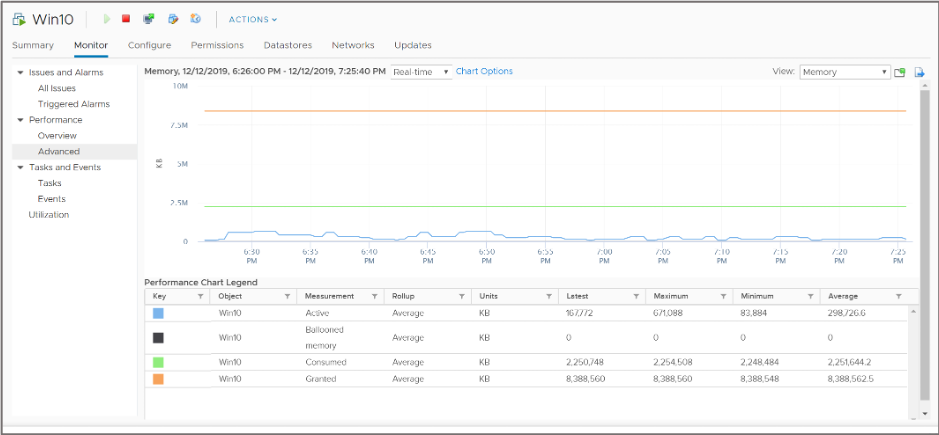Screen dimensions: 939x435
Task: Click the Granted measurement cell
Action: coord(320,379)
